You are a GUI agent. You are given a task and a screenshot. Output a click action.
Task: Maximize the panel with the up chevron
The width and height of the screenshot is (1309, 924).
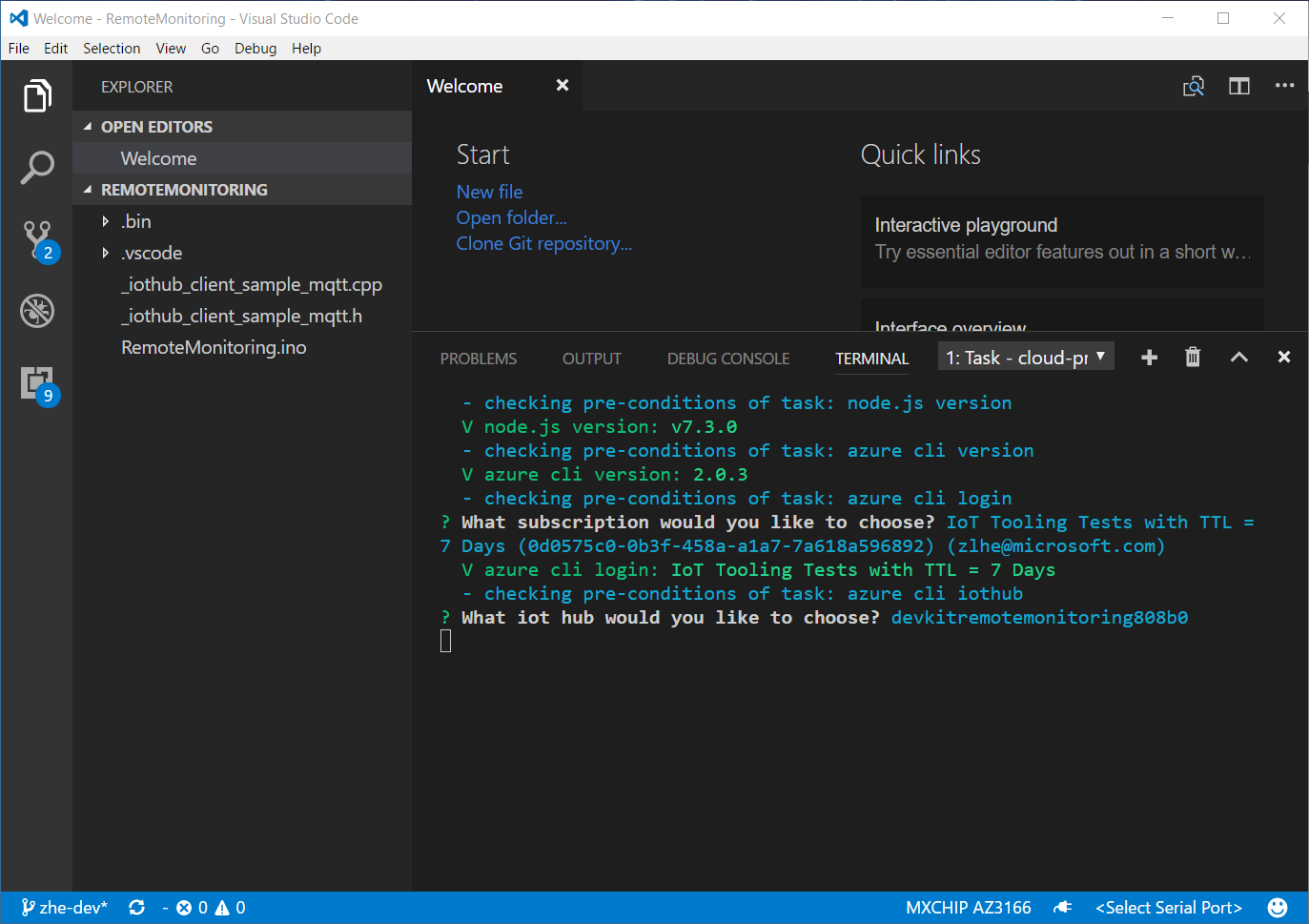1238,357
